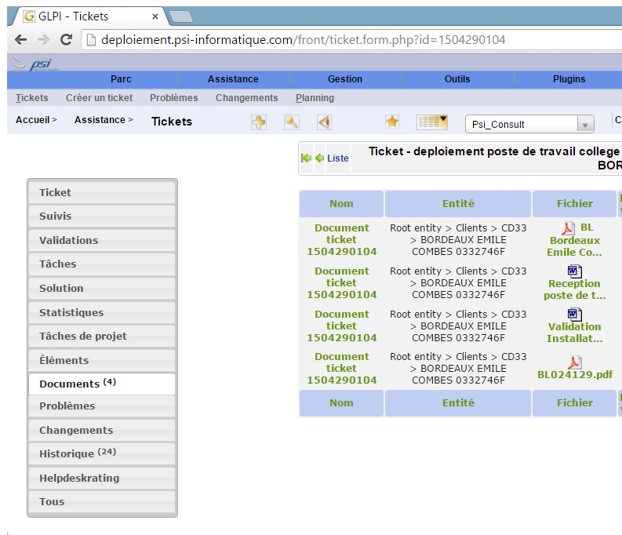Click the search magnifier icon in toolbar
The height and width of the screenshot is (535, 622).
point(291,122)
